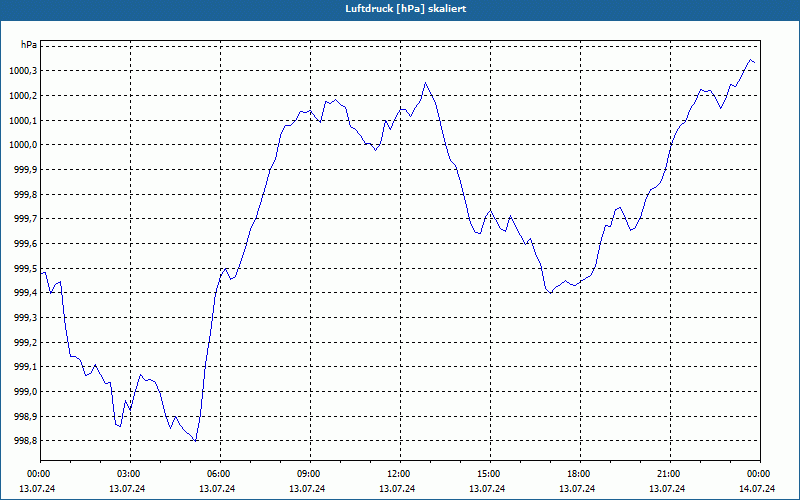
Task: Click the 999,4 y-axis label
Action: point(26,293)
